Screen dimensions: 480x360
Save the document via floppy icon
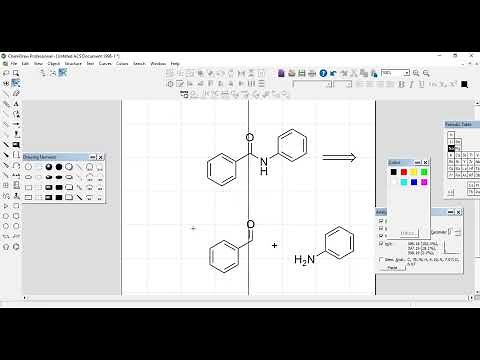click(x=302, y=73)
